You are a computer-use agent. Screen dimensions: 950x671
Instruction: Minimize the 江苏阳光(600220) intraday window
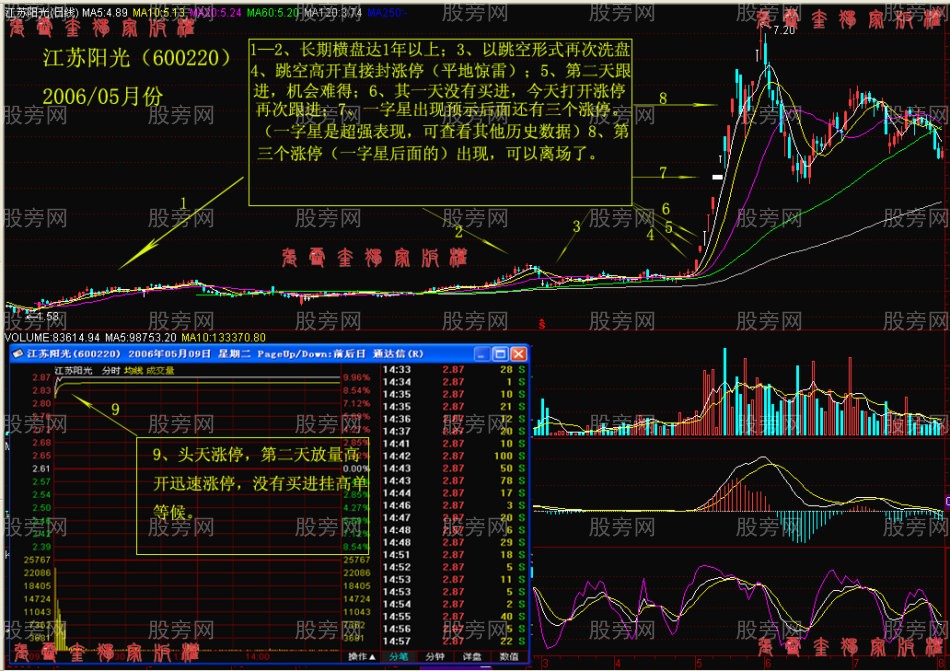pos(482,354)
